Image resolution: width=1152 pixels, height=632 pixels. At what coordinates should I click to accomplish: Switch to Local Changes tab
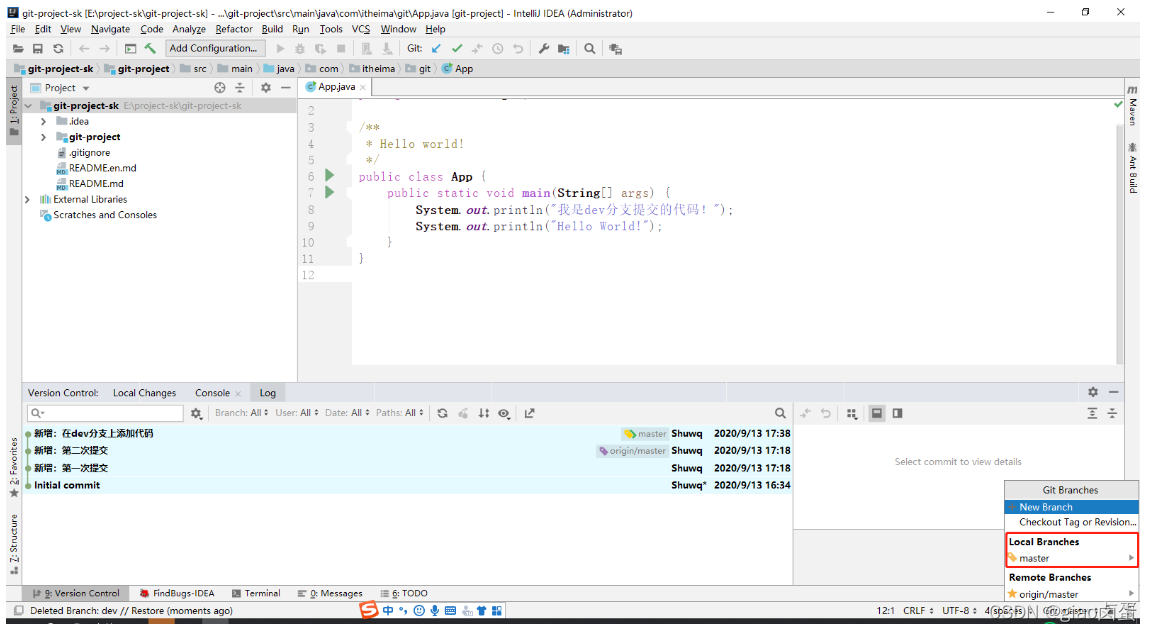tap(144, 393)
